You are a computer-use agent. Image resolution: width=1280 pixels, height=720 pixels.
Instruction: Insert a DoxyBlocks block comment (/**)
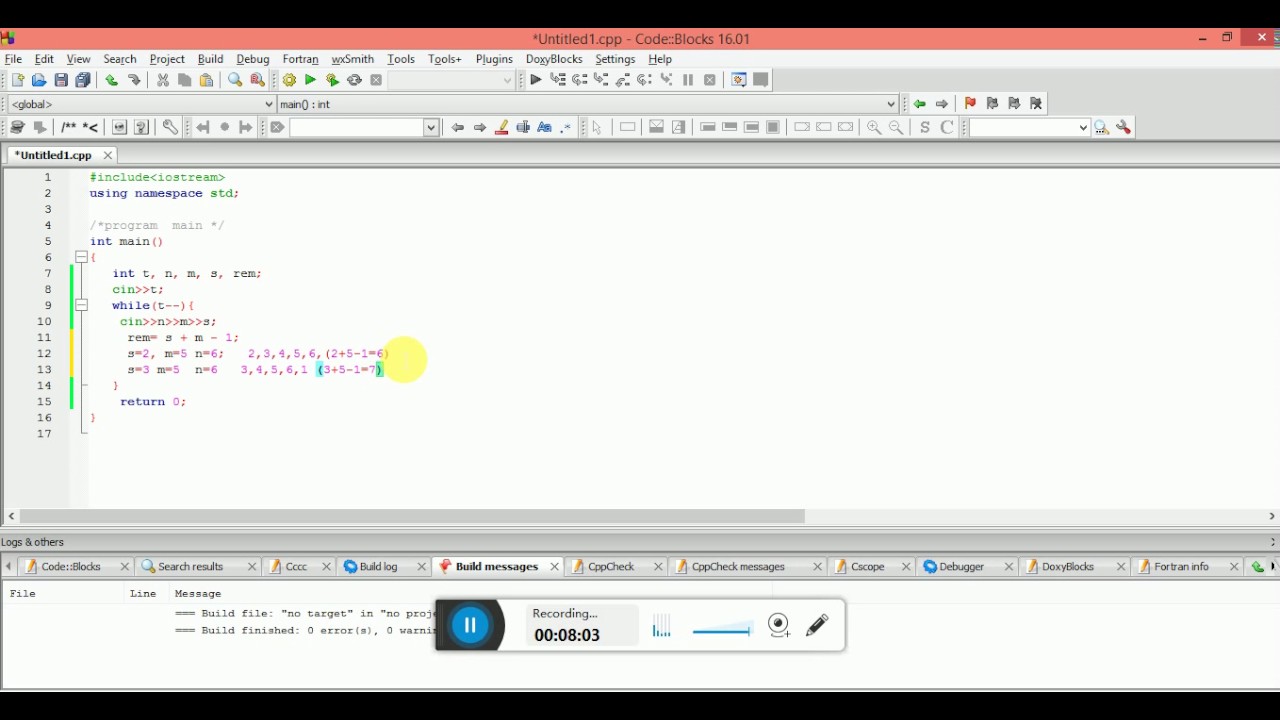point(68,127)
